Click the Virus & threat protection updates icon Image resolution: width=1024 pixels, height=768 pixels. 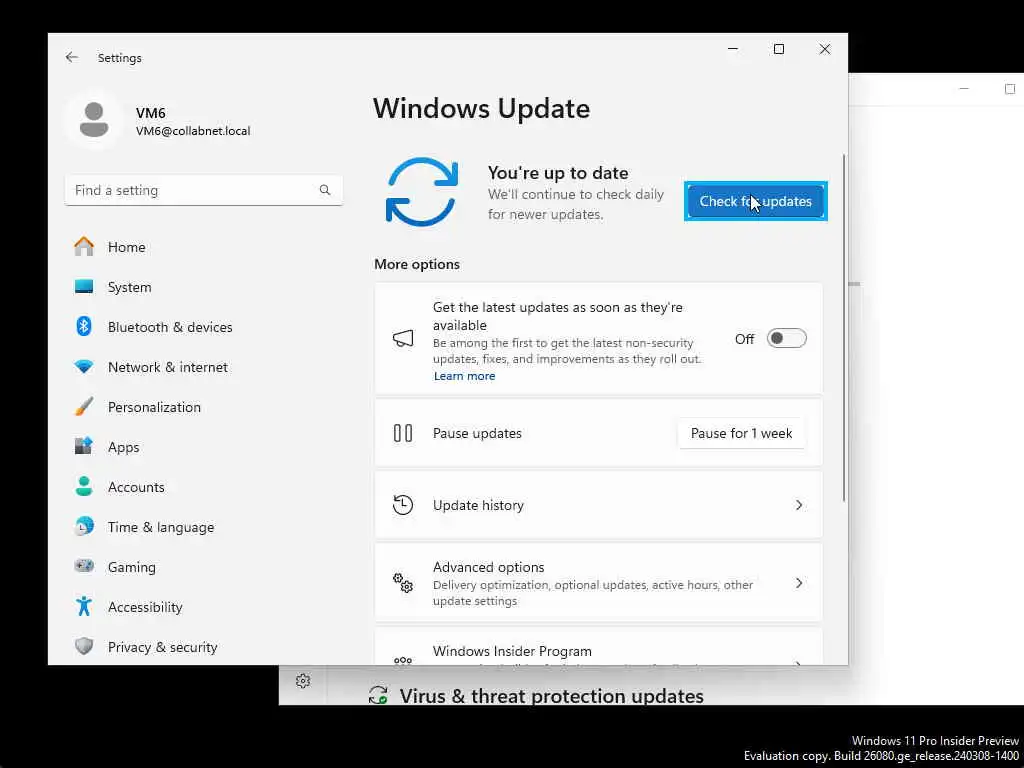pos(378,696)
